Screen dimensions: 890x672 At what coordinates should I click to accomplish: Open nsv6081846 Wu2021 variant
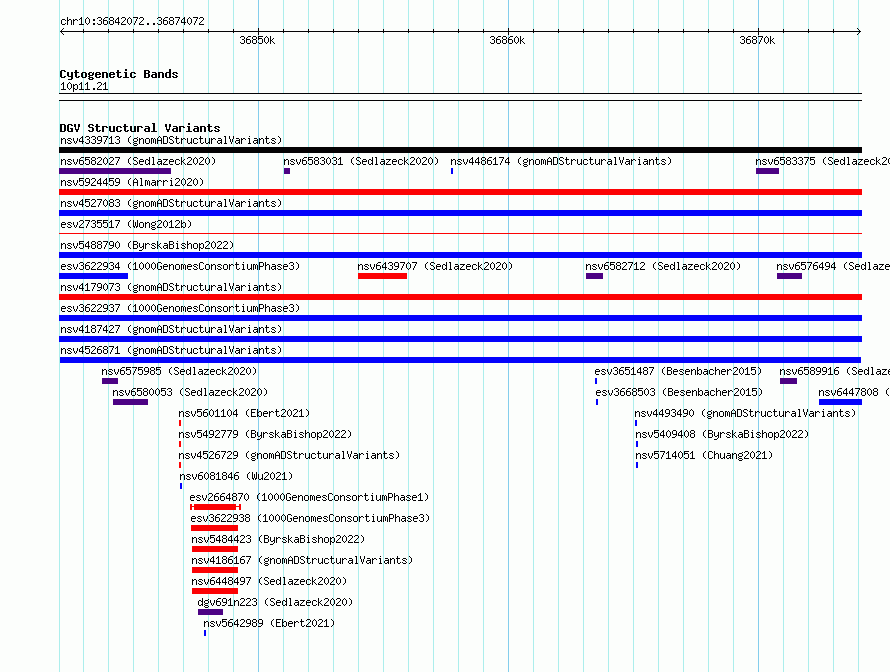(x=236, y=476)
